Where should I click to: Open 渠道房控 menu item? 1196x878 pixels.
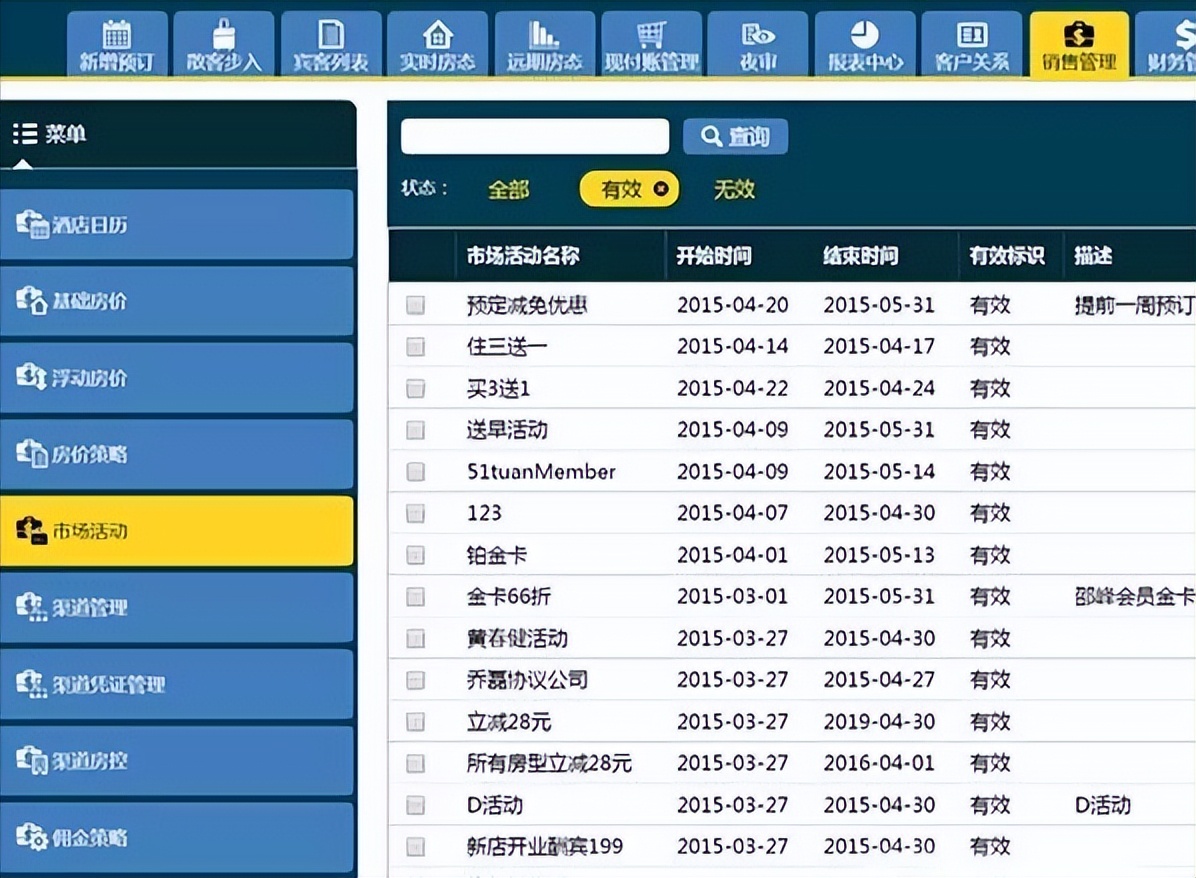[177, 761]
